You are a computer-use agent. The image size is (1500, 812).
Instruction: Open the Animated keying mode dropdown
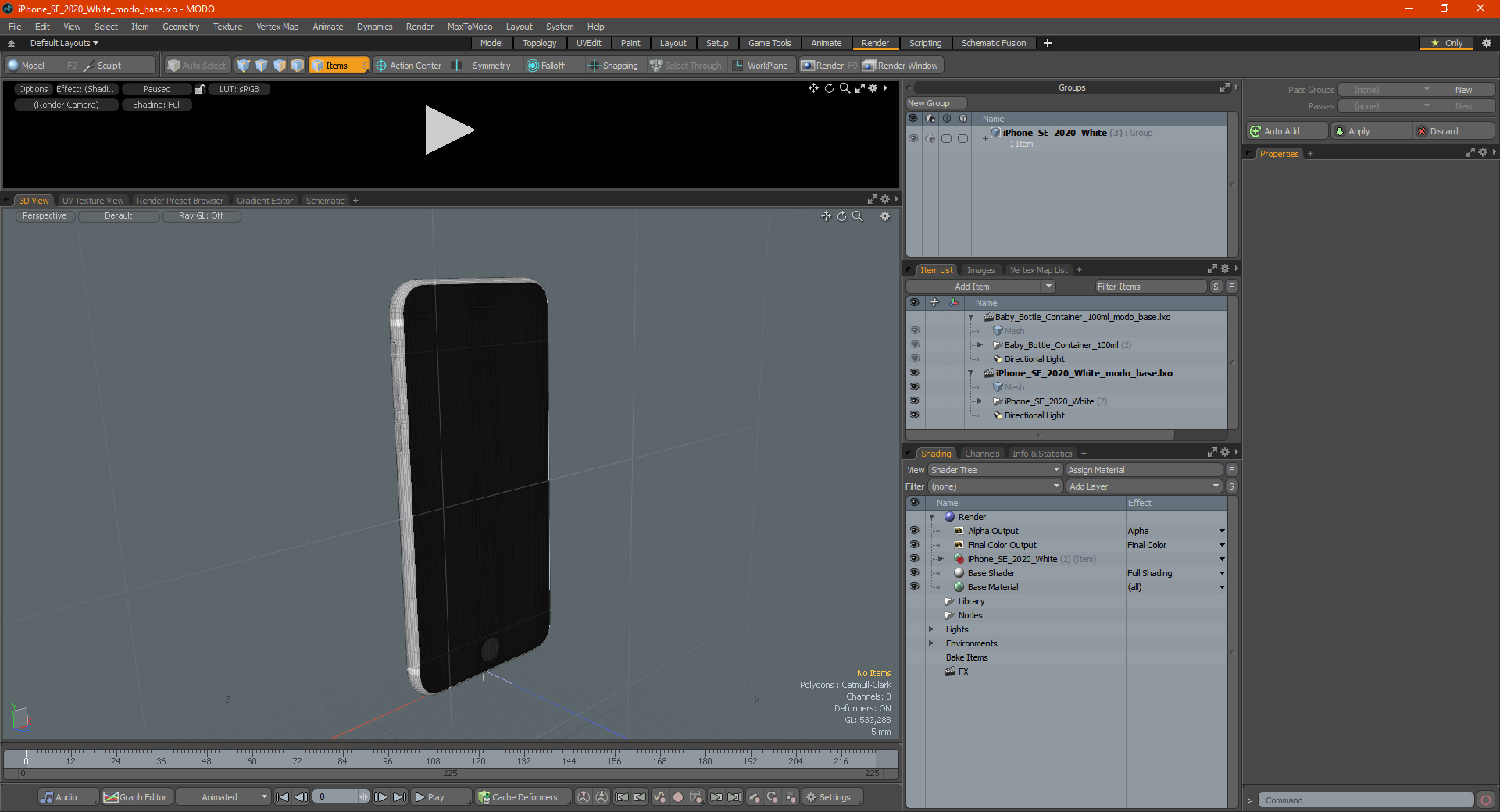(x=223, y=797)
